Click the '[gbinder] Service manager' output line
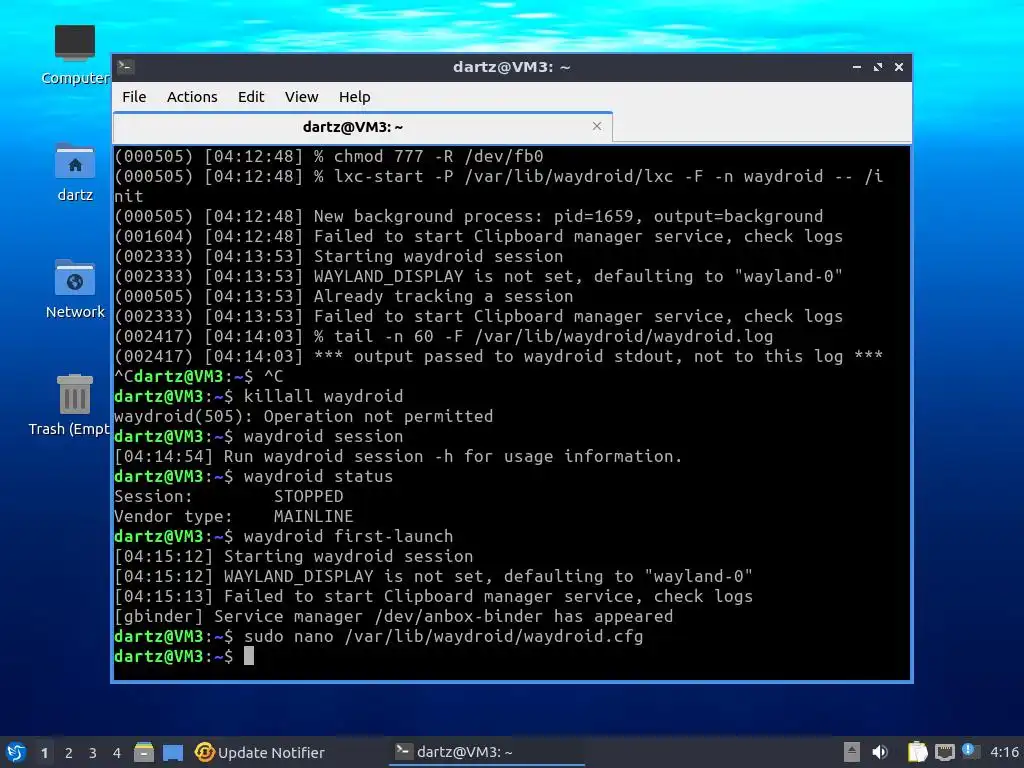This screenshot has height=768, width=1024. click(x=393, y=616)
